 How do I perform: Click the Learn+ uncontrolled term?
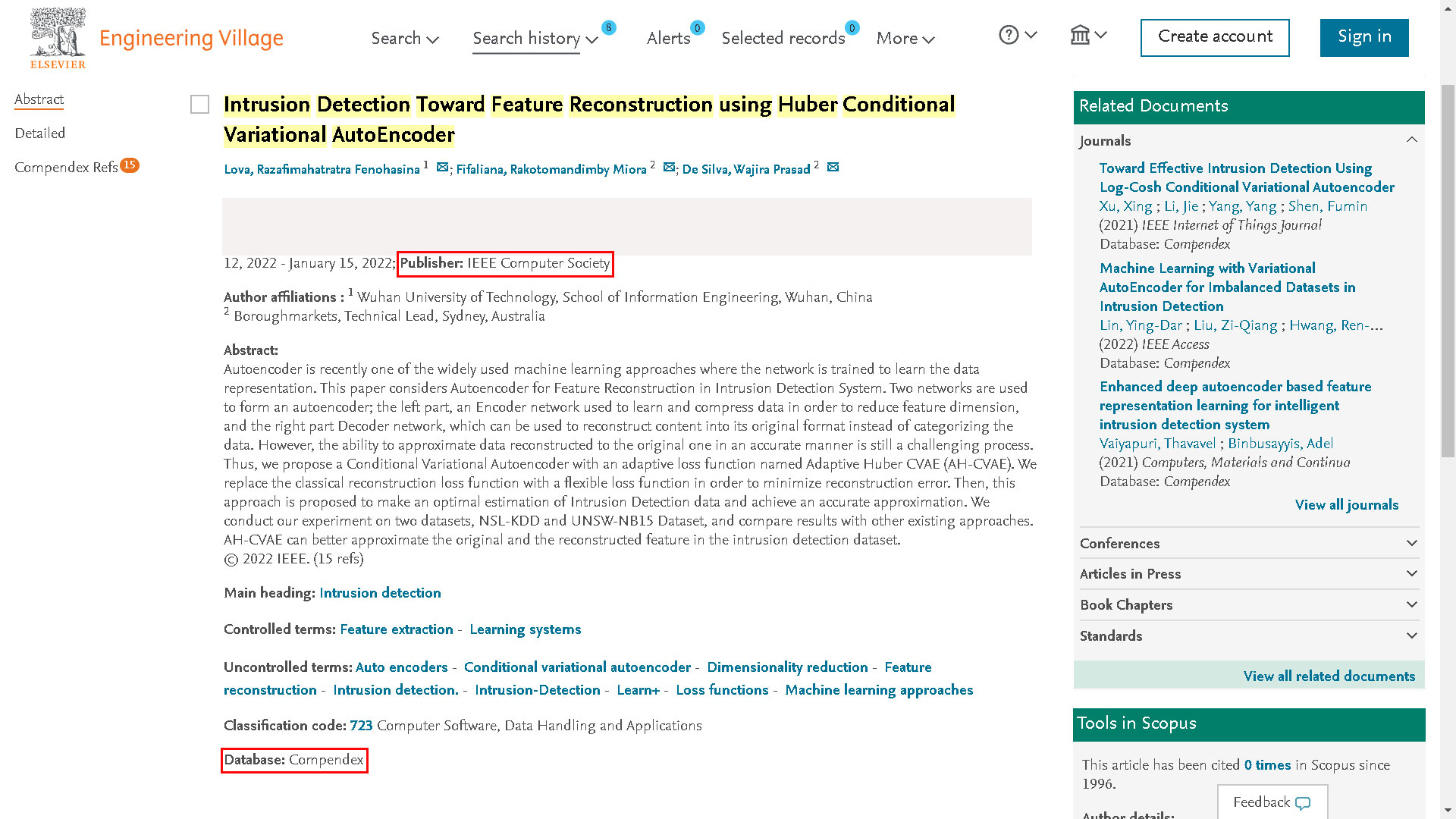(x=638, y=690)
